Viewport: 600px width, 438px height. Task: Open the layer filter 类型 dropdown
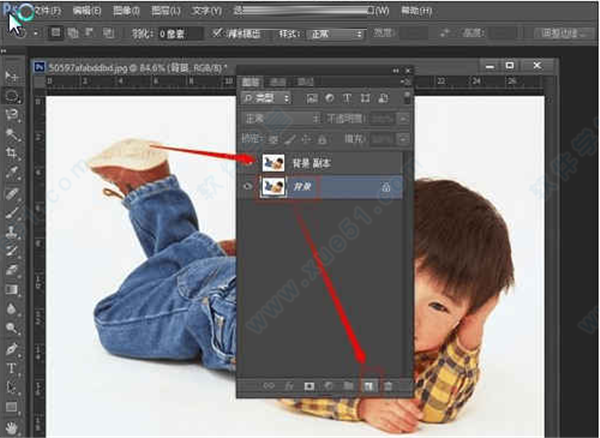point(266,98)
